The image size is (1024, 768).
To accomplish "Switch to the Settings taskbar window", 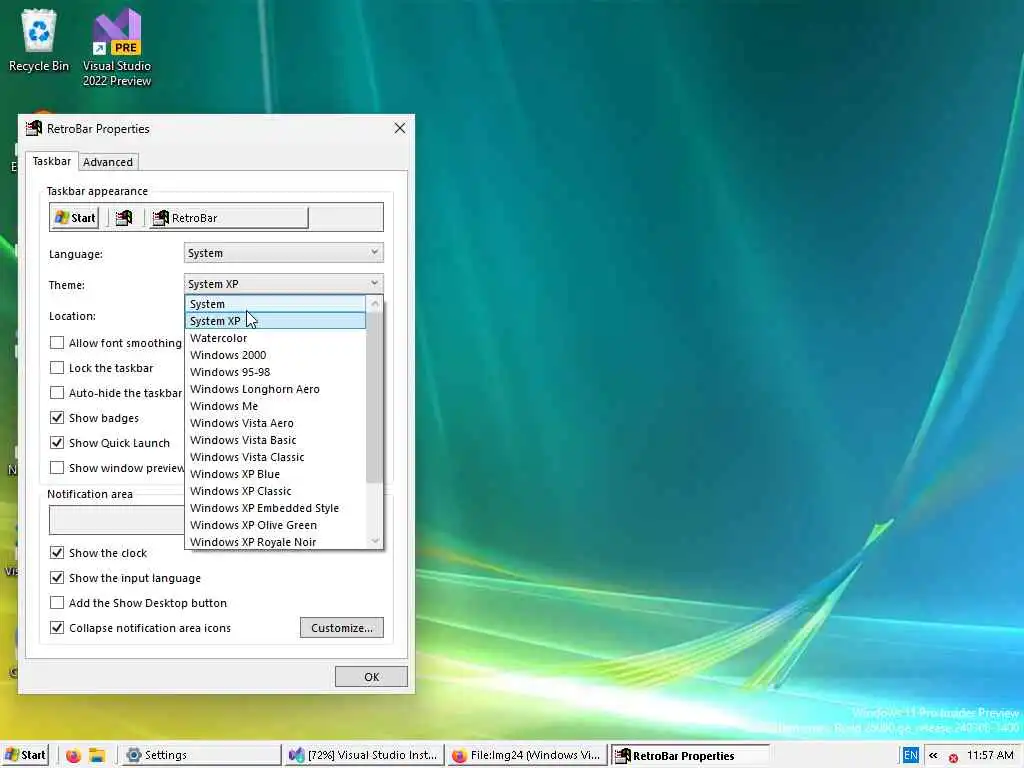I will [x=200, y=755].
